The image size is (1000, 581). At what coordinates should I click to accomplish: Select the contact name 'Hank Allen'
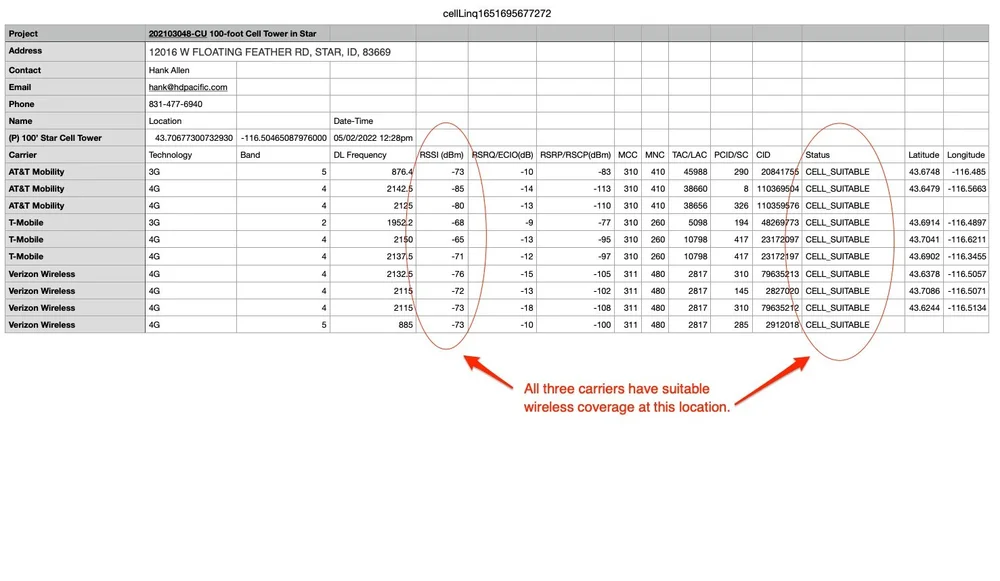pyautogui.click(x=169, y=70)
